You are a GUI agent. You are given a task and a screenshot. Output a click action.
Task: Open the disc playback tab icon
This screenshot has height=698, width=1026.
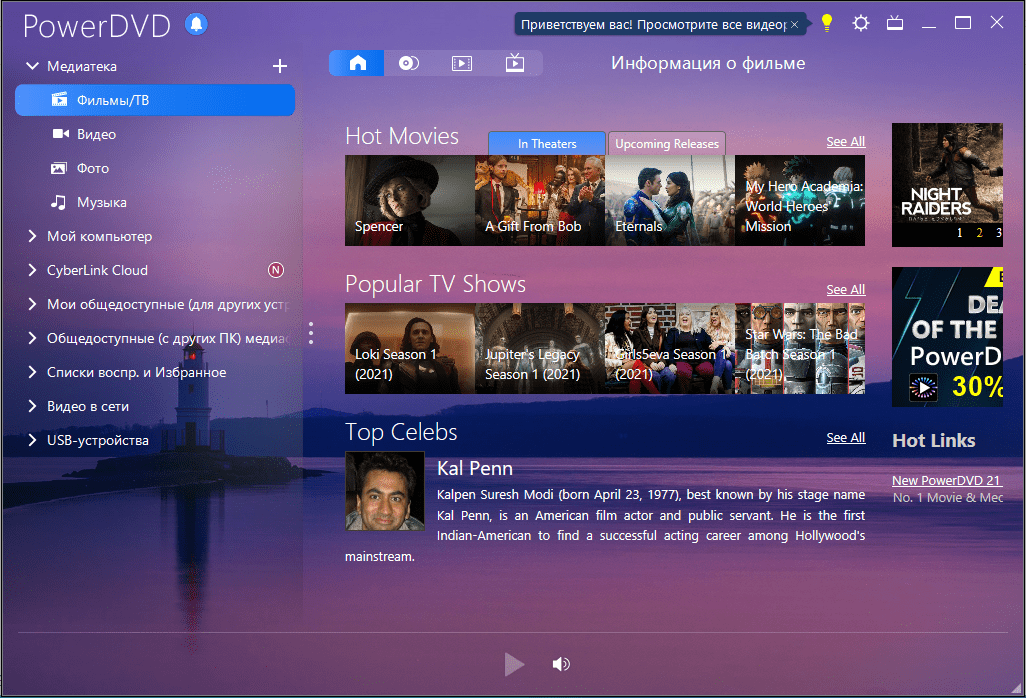[x=409, y=63]
